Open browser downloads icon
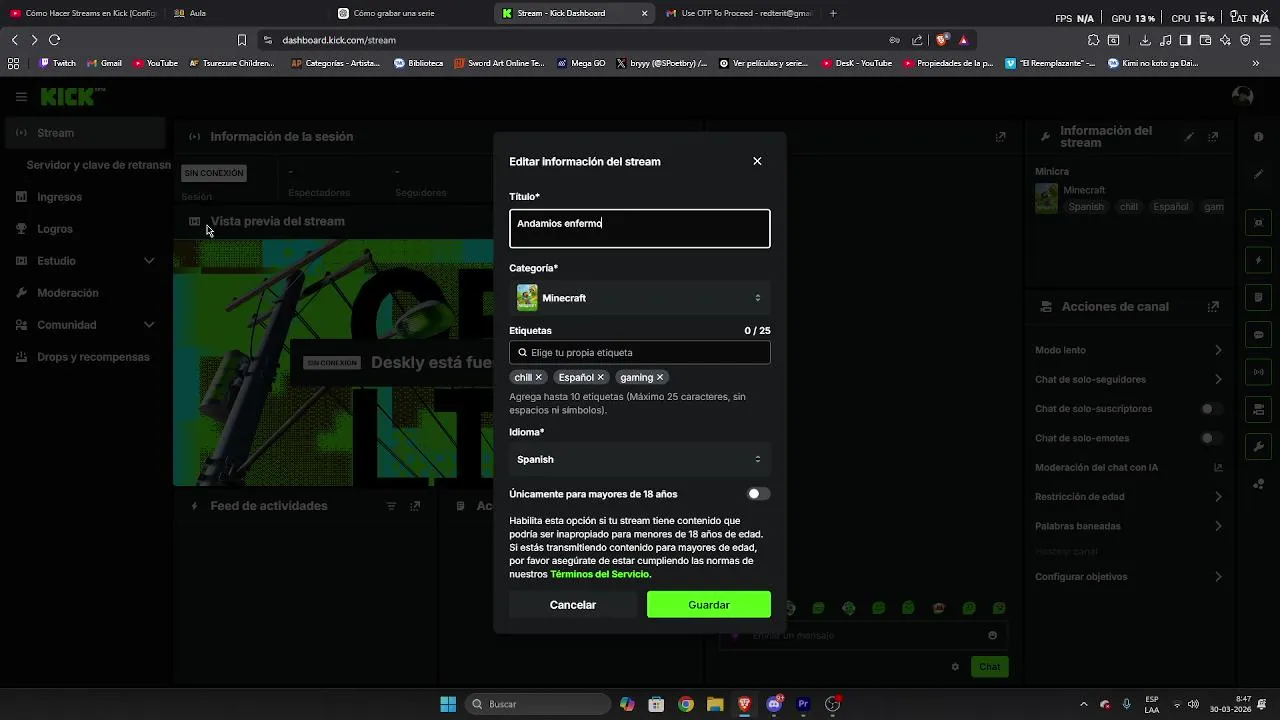 coord(1145,40)
